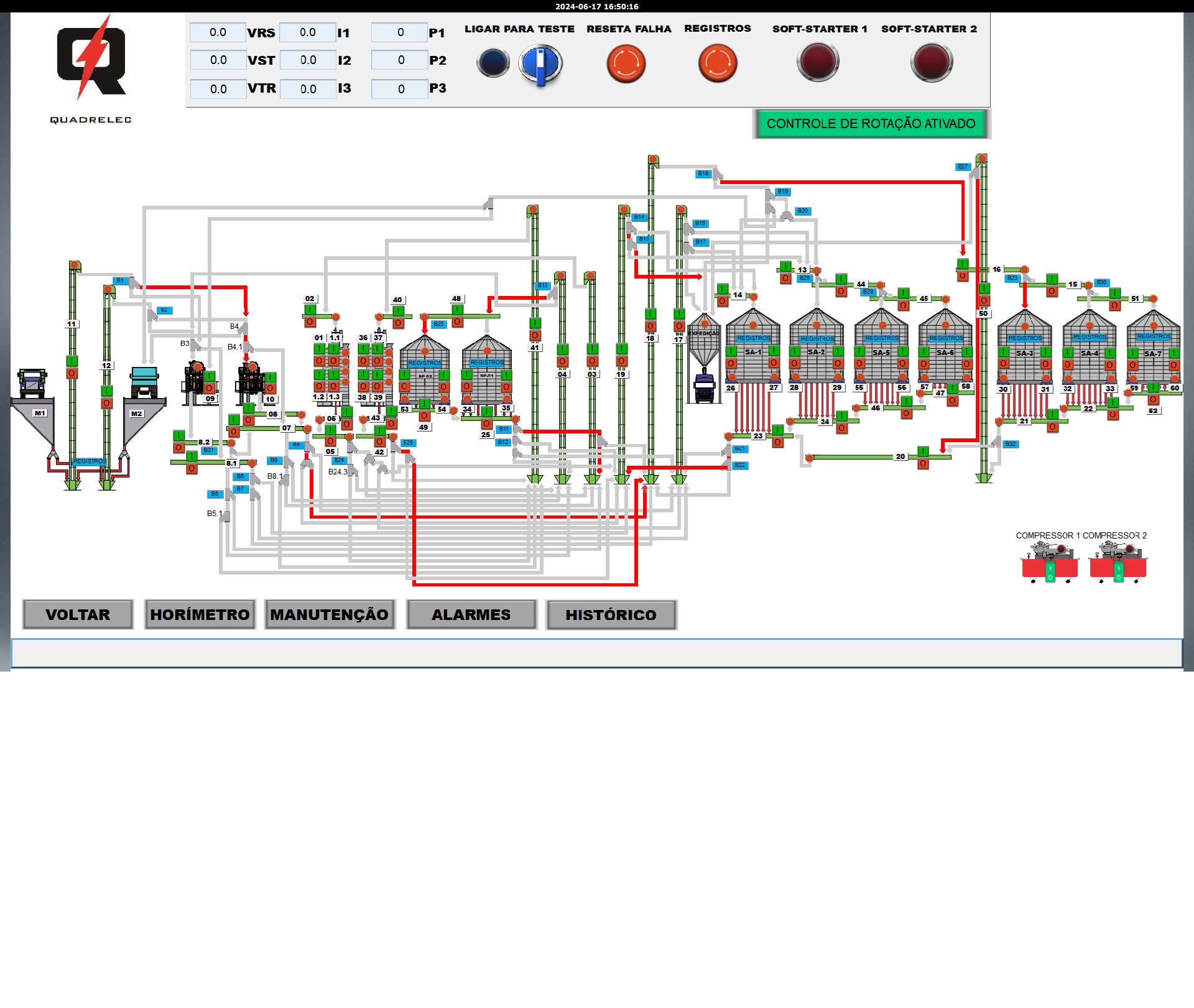Image resolution: width=1194 pixels, height=1008 pixels.
Task: Open the REGISTROS label on silo SA-7
Action: [x=1154, y=336]
